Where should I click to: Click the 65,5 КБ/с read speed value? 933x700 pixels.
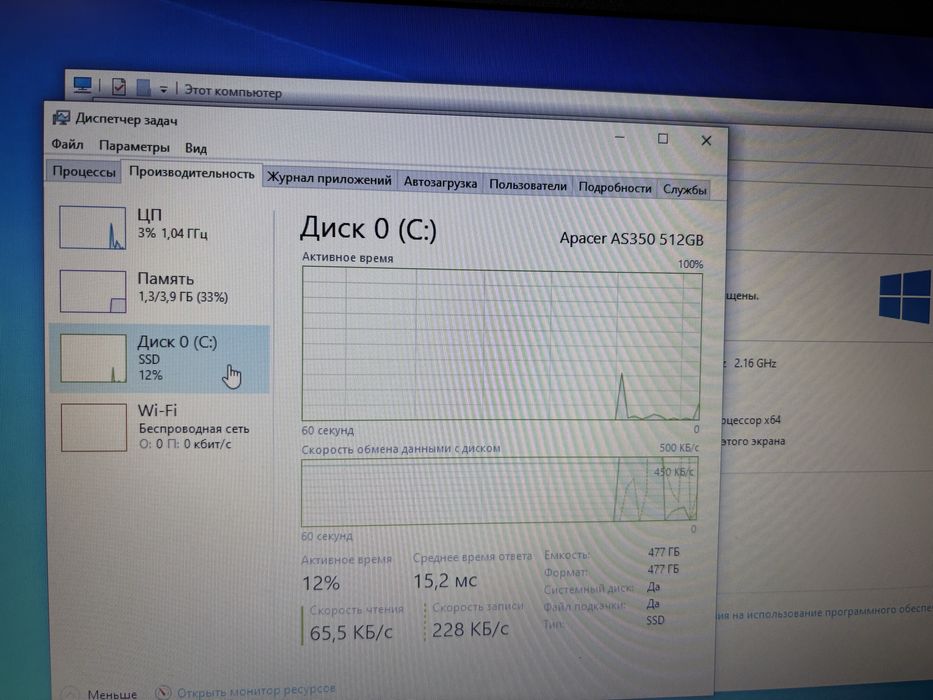351,632
